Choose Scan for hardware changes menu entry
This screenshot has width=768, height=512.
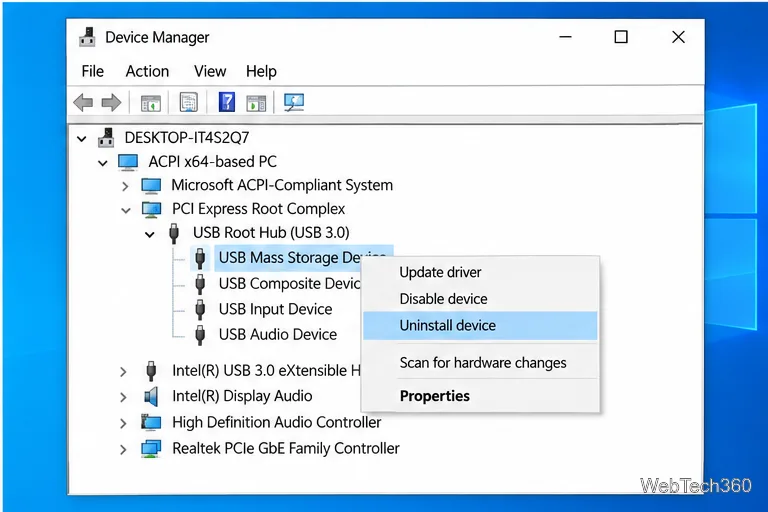pyautogui.click(x=480, y=363)
